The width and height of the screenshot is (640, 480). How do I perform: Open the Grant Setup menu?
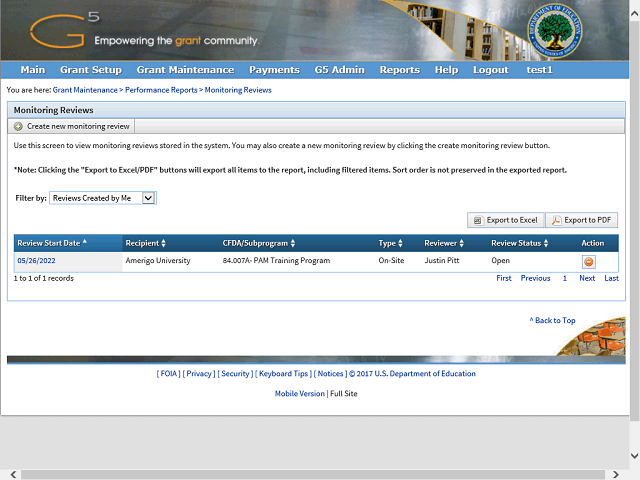91,70
